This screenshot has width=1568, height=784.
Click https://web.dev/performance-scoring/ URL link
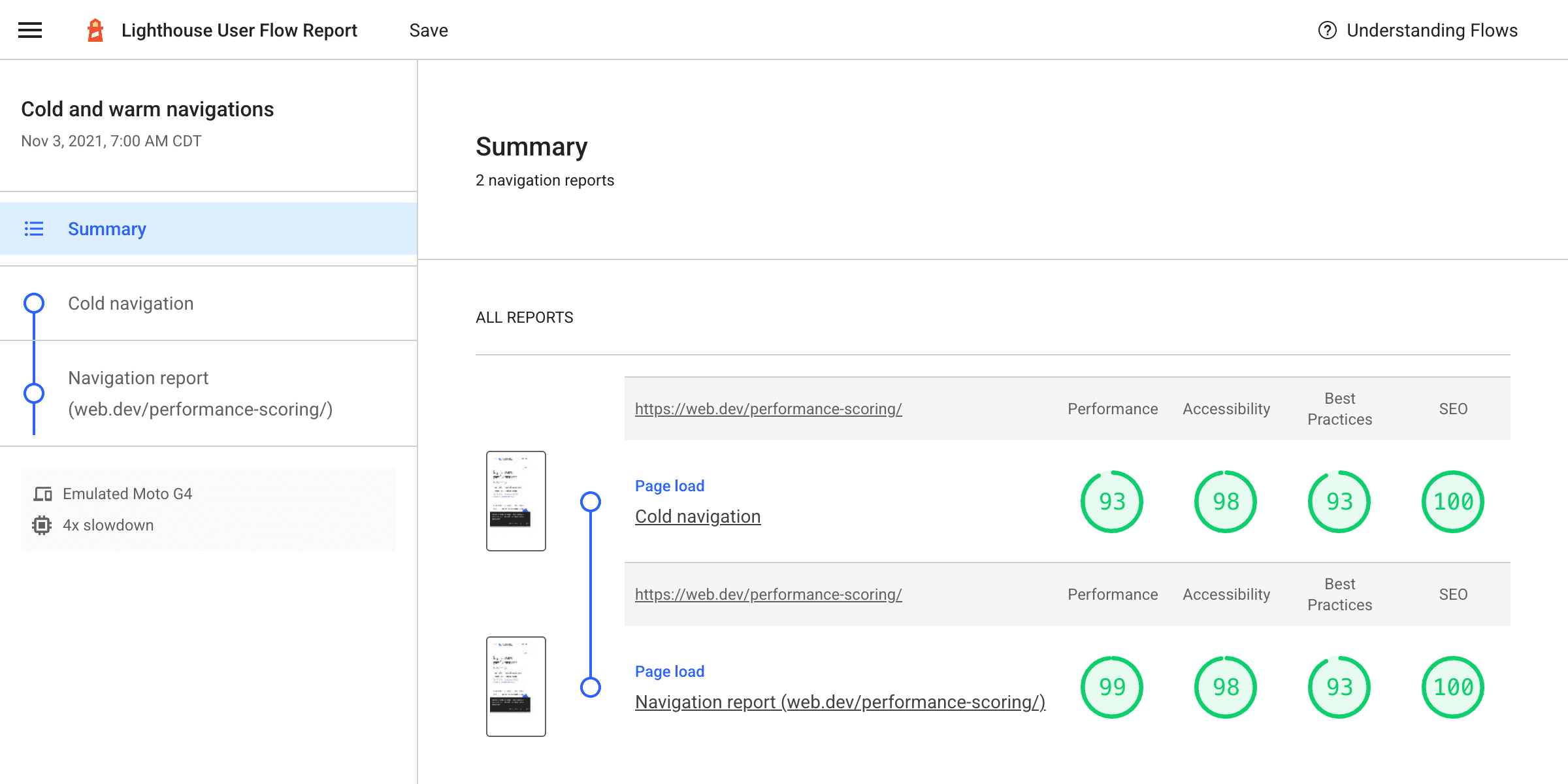pyautogui.click(x=768, y=408)
